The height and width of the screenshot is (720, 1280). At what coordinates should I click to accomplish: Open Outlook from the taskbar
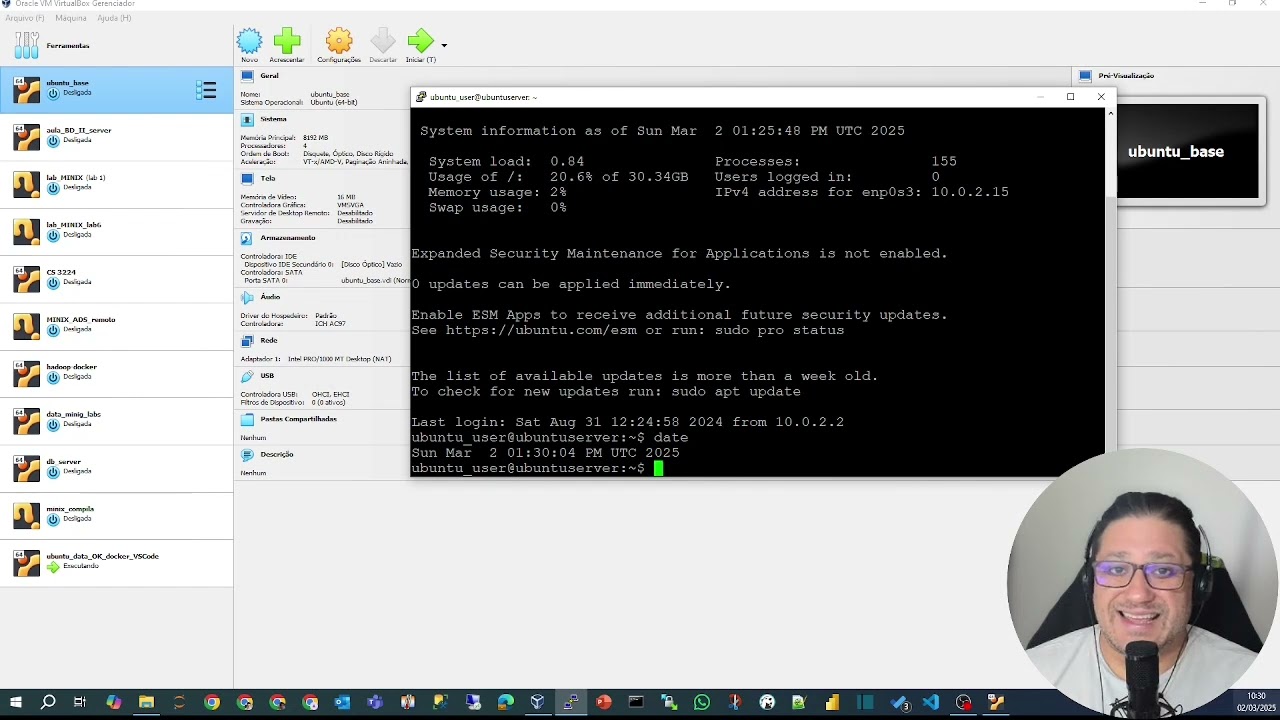(x=342, y=703)
